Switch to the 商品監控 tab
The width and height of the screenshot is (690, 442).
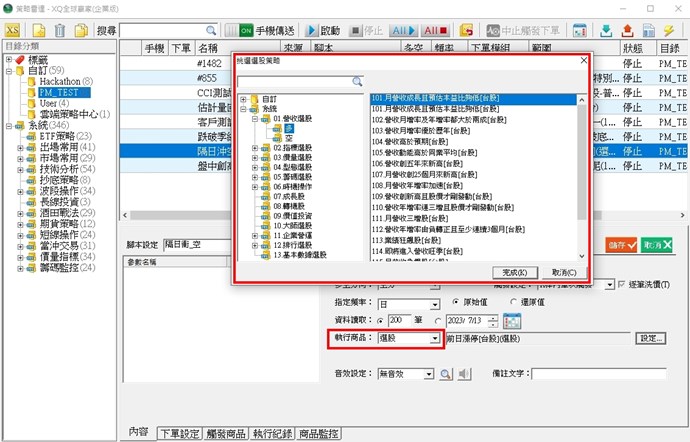[319, 434]
